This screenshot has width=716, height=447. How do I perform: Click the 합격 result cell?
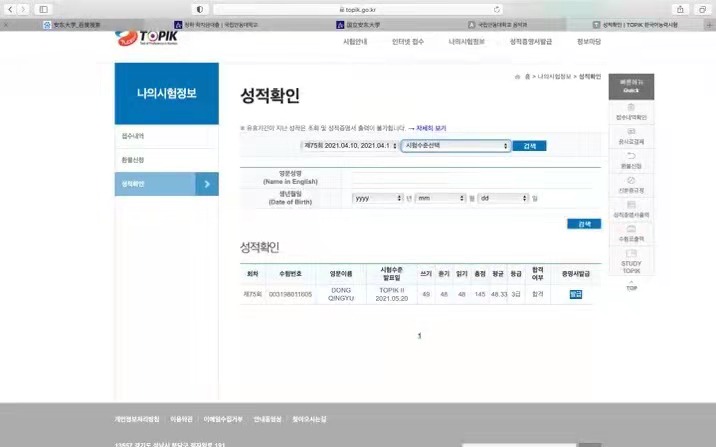[x=538, y=294]
